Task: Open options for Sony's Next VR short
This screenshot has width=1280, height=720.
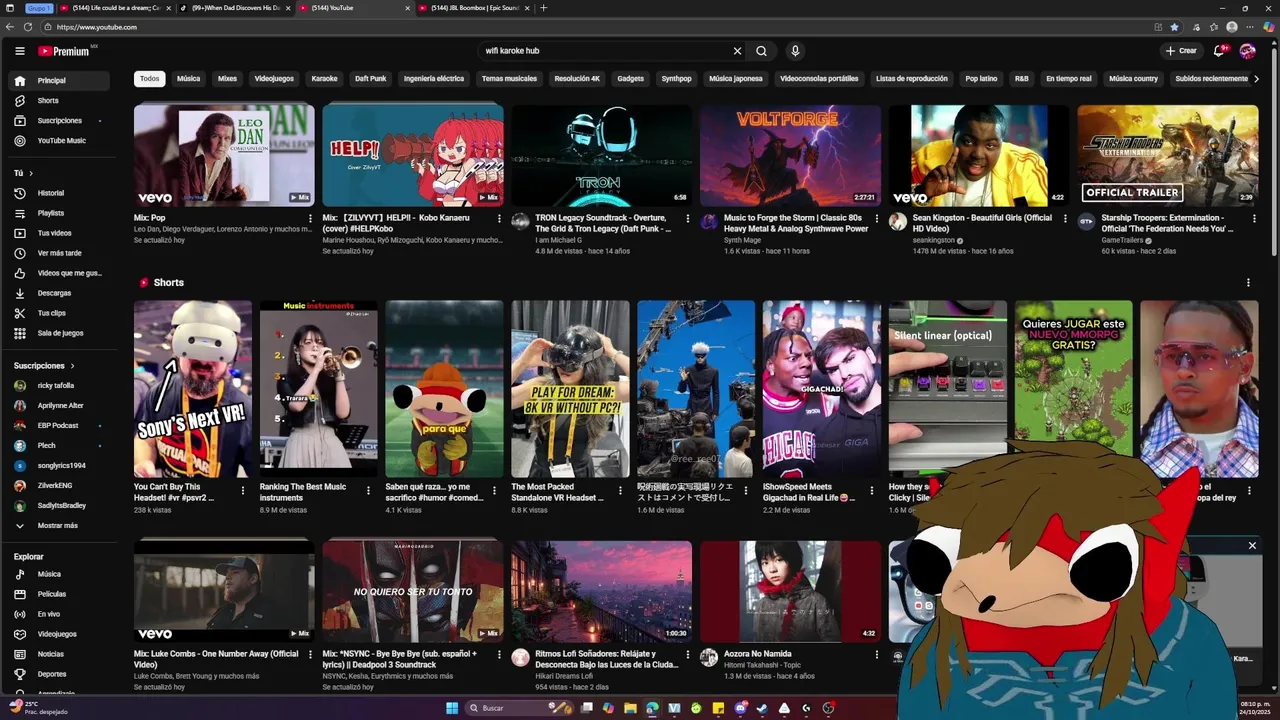Action: (x=242, y=491)
